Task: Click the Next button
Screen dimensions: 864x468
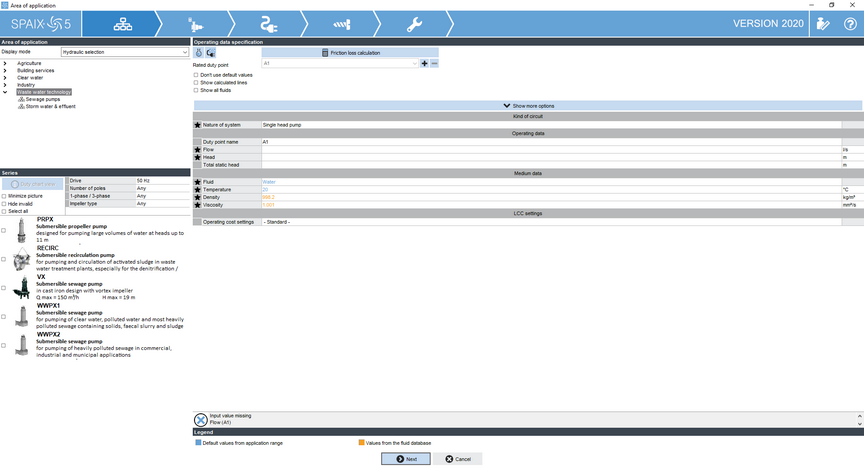Action: point(406,459)
